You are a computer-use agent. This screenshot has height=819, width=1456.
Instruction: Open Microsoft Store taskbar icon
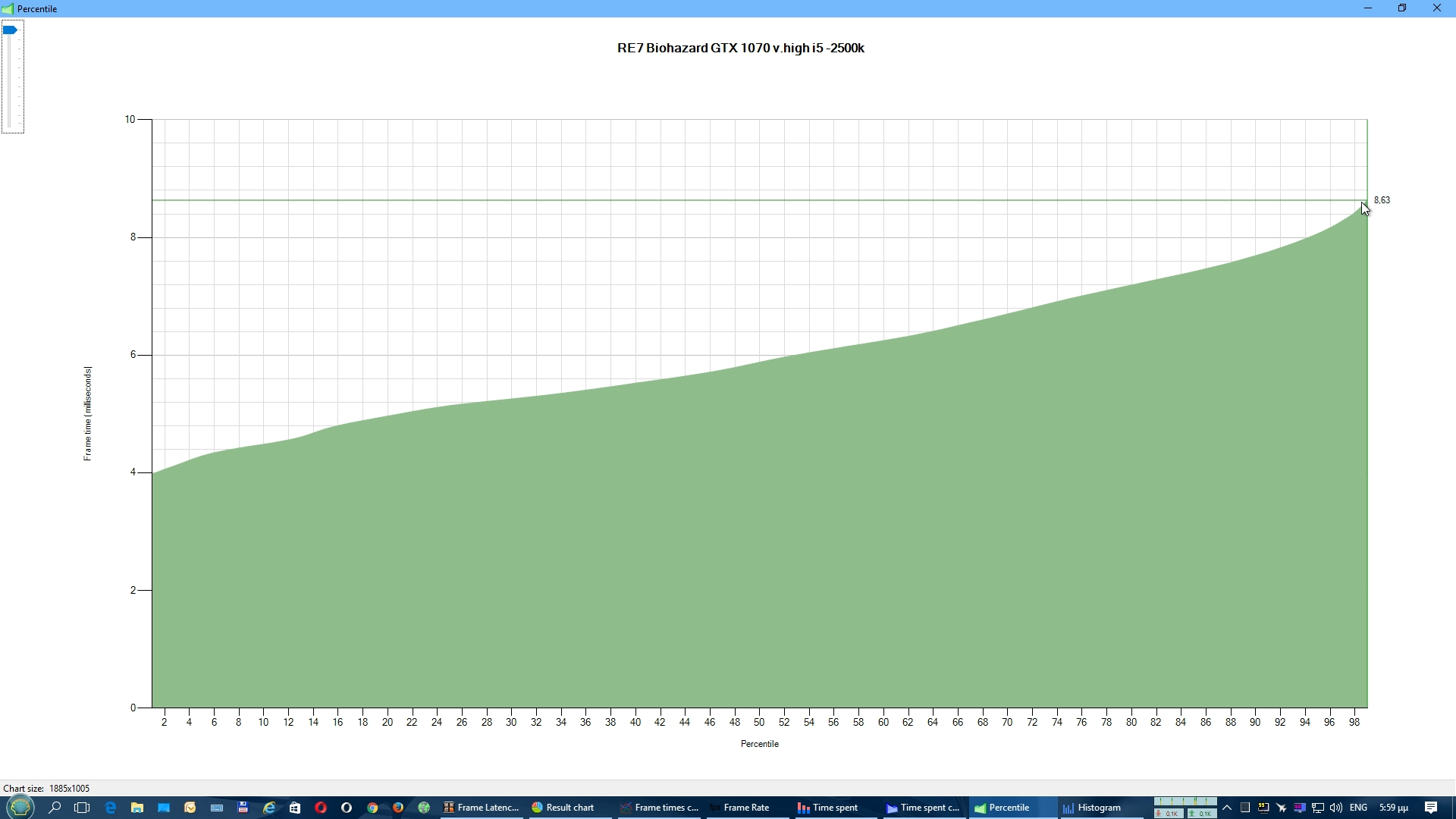tap(295, 808)
